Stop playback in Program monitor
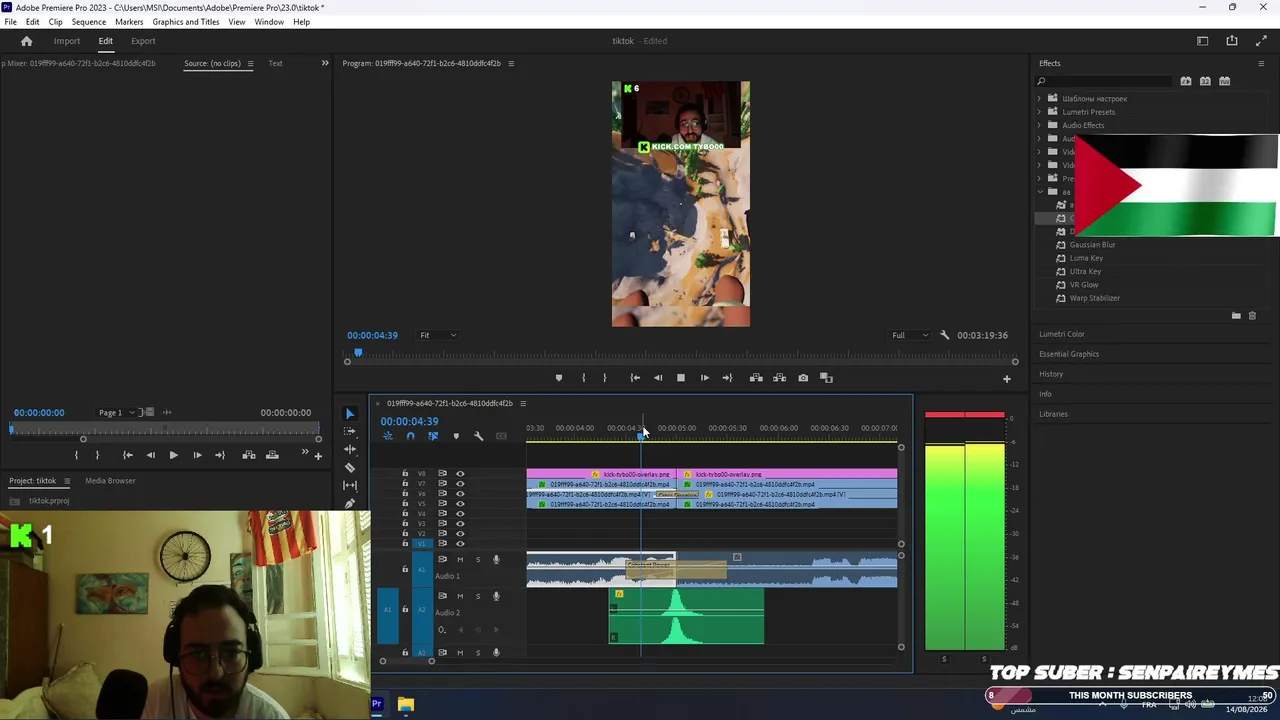The height and width of the screenshot is (720, 1280). point(681,378)
